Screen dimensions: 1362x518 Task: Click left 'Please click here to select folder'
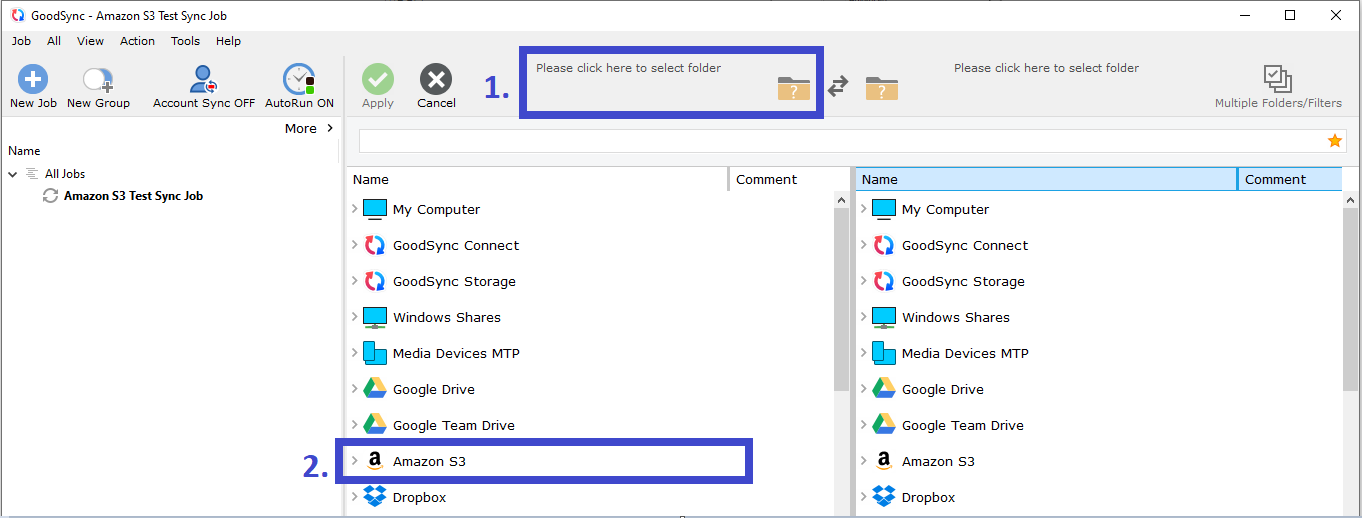click(628, 68)
